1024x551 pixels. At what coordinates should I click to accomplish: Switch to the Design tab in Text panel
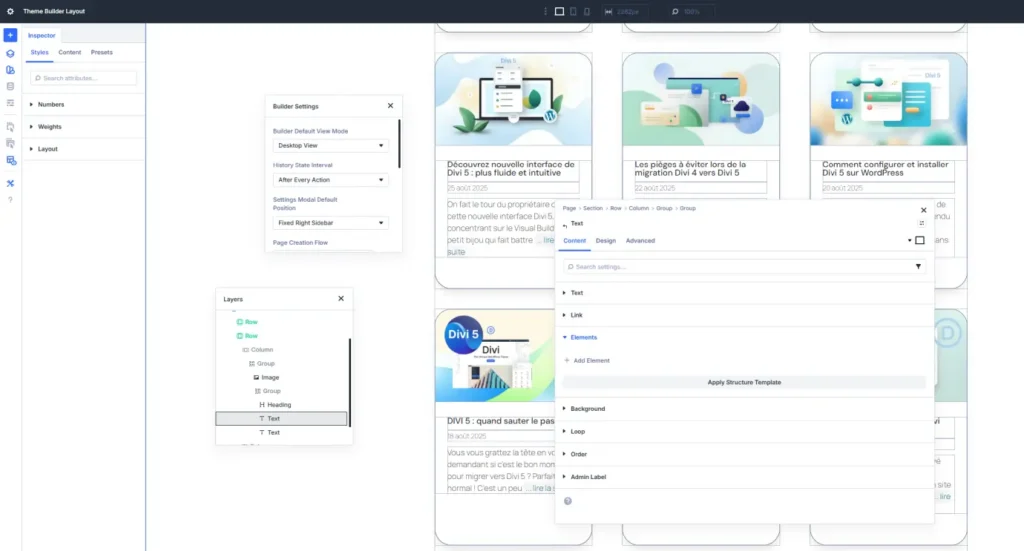(605, 241)
